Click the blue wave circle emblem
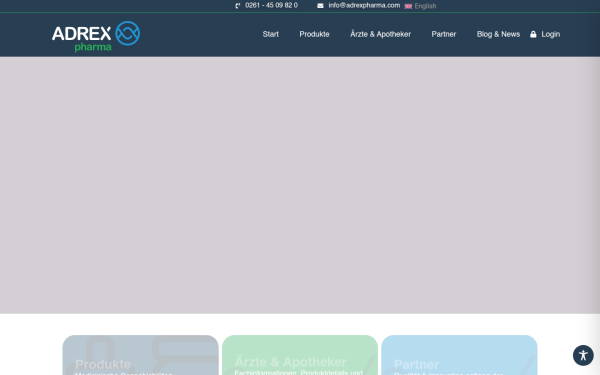Screen dimensions: 600x375 pyautogui.click(x=128, y=33)
